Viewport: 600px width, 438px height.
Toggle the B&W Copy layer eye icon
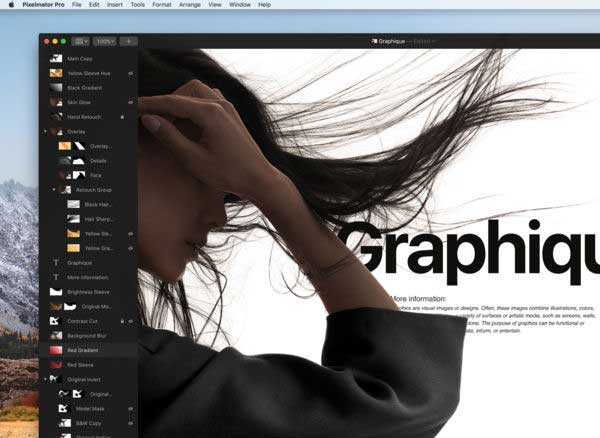pyautogui.click(x=131, y=423)
